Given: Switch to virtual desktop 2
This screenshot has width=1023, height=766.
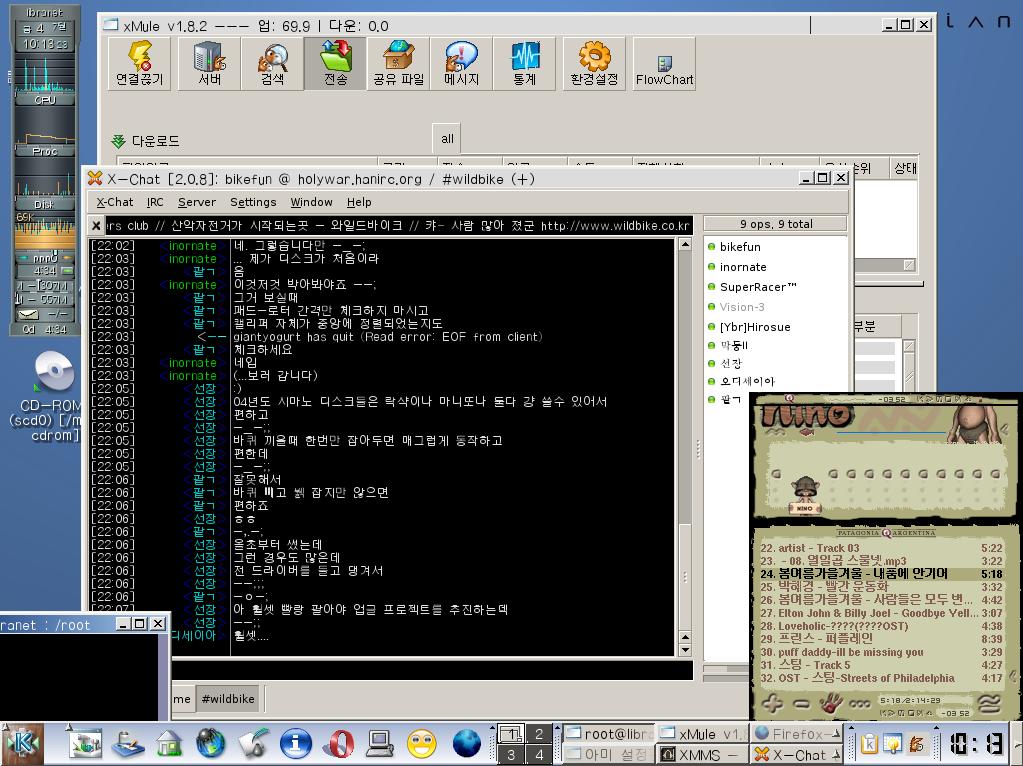Looking at the screenshot, I should click(539, 734).
